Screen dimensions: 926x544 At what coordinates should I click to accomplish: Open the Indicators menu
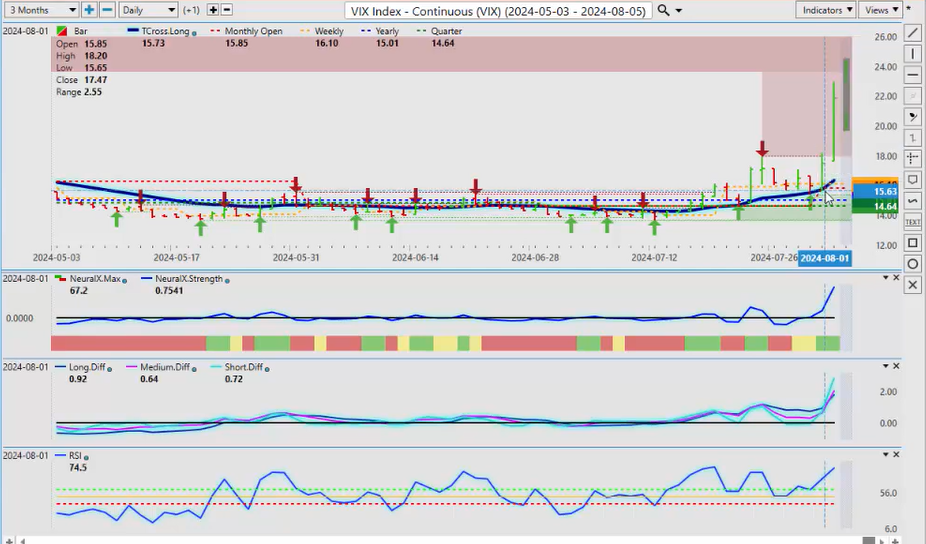coord(827,10)
